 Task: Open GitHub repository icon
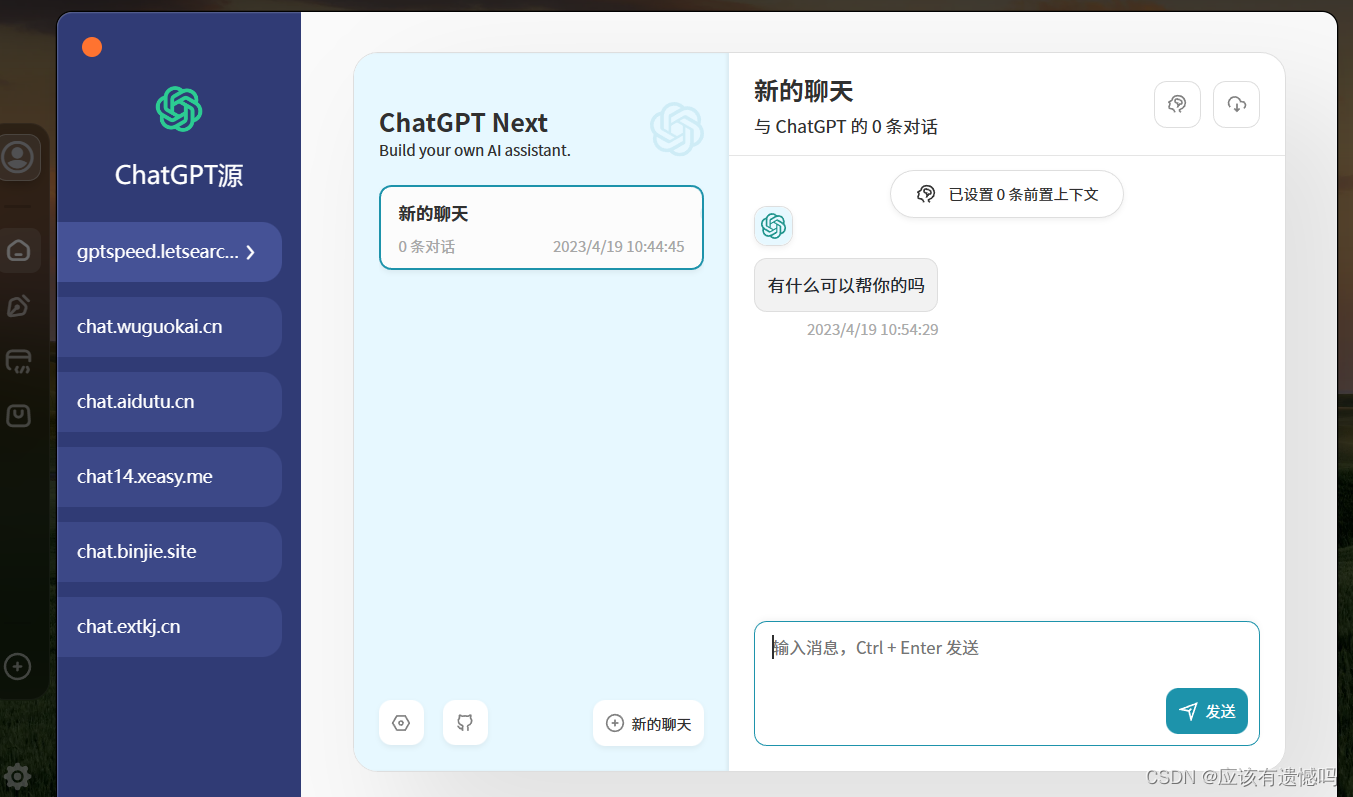(465, 723)
